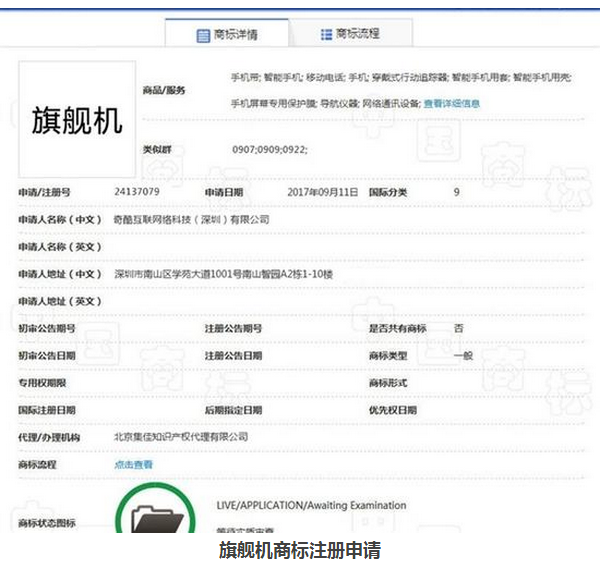
Task: Click the 商标详情 document icon
Action: [x=203, y=36]
